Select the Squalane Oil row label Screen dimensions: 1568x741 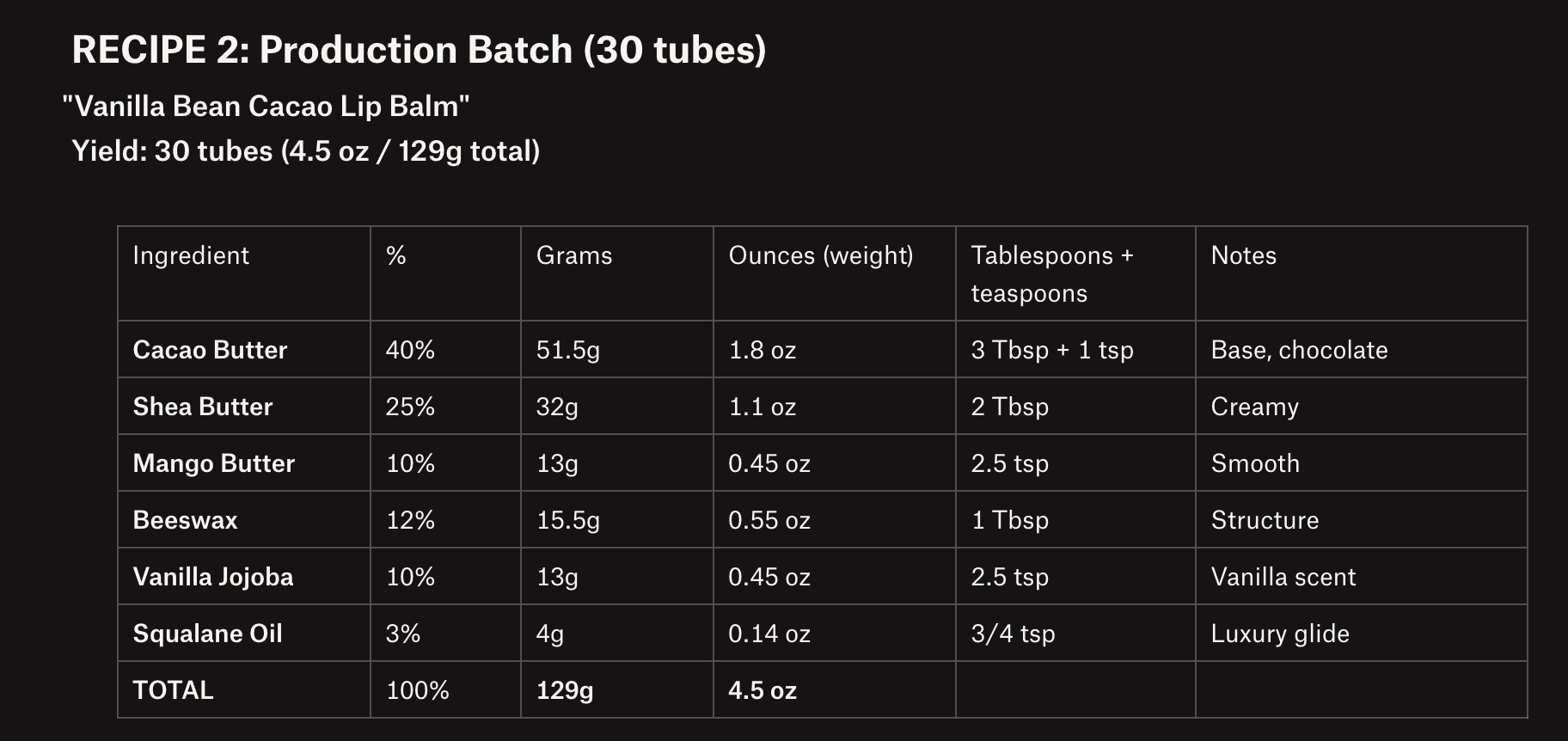coord(207,634)
